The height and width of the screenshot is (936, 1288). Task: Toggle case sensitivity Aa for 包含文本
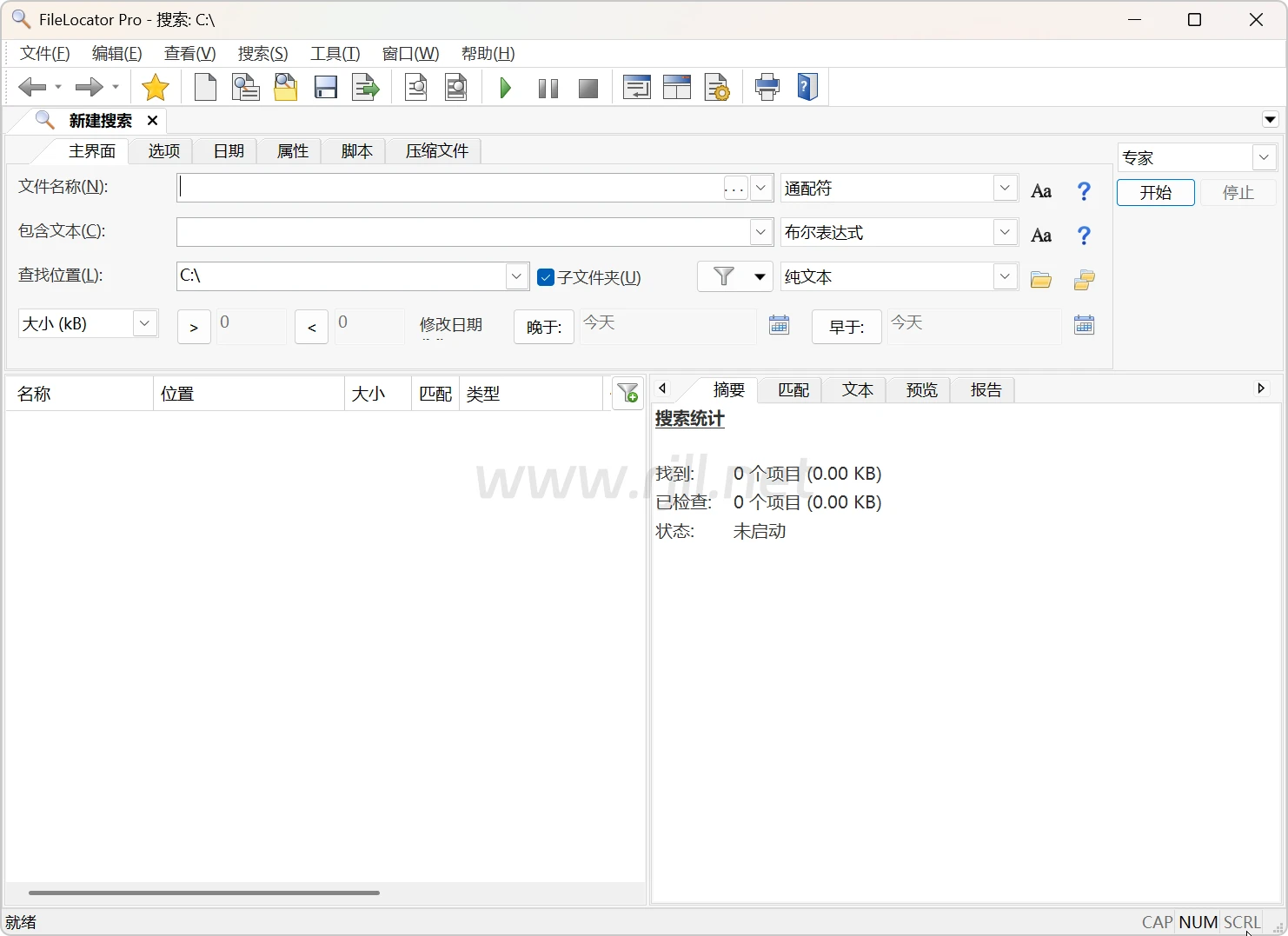tap(1041, 235)
